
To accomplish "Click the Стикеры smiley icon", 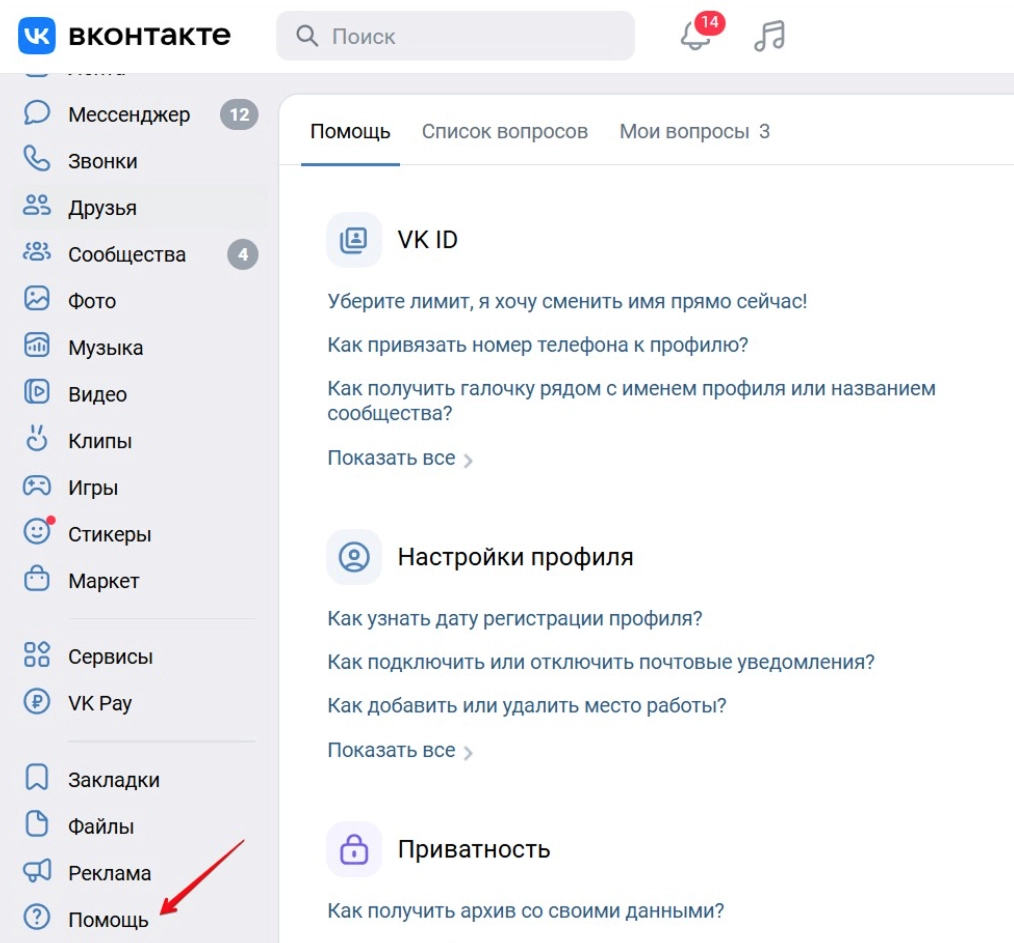I will (39, 531).
